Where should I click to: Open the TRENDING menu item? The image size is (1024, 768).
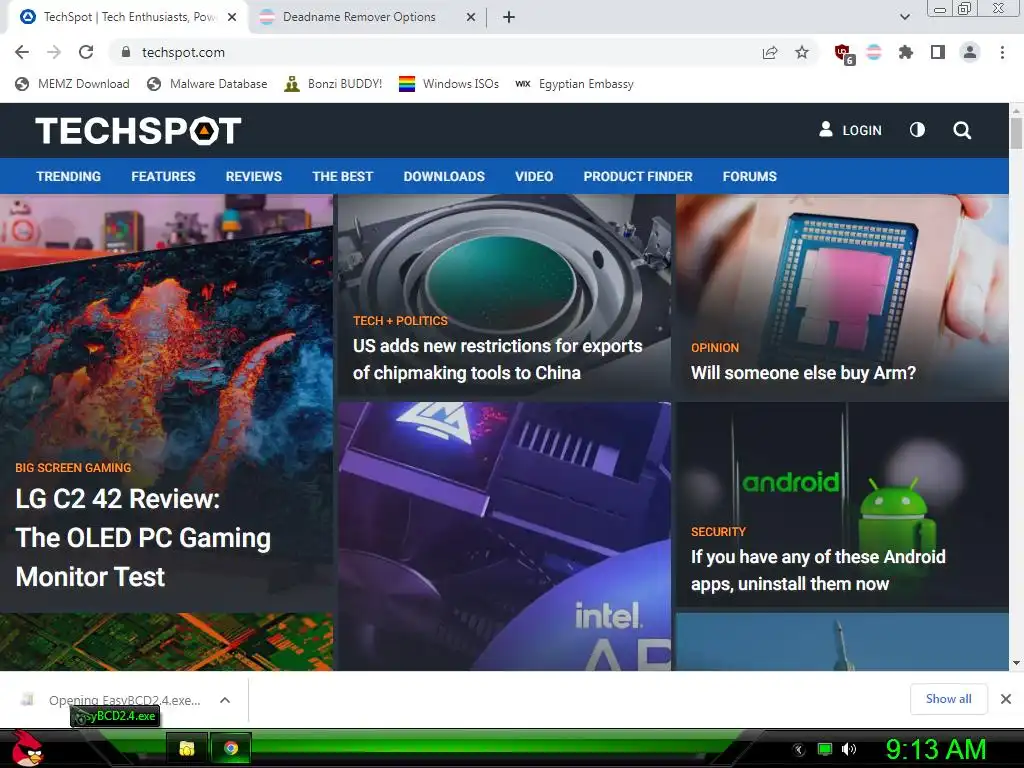(x=69, y=176)
